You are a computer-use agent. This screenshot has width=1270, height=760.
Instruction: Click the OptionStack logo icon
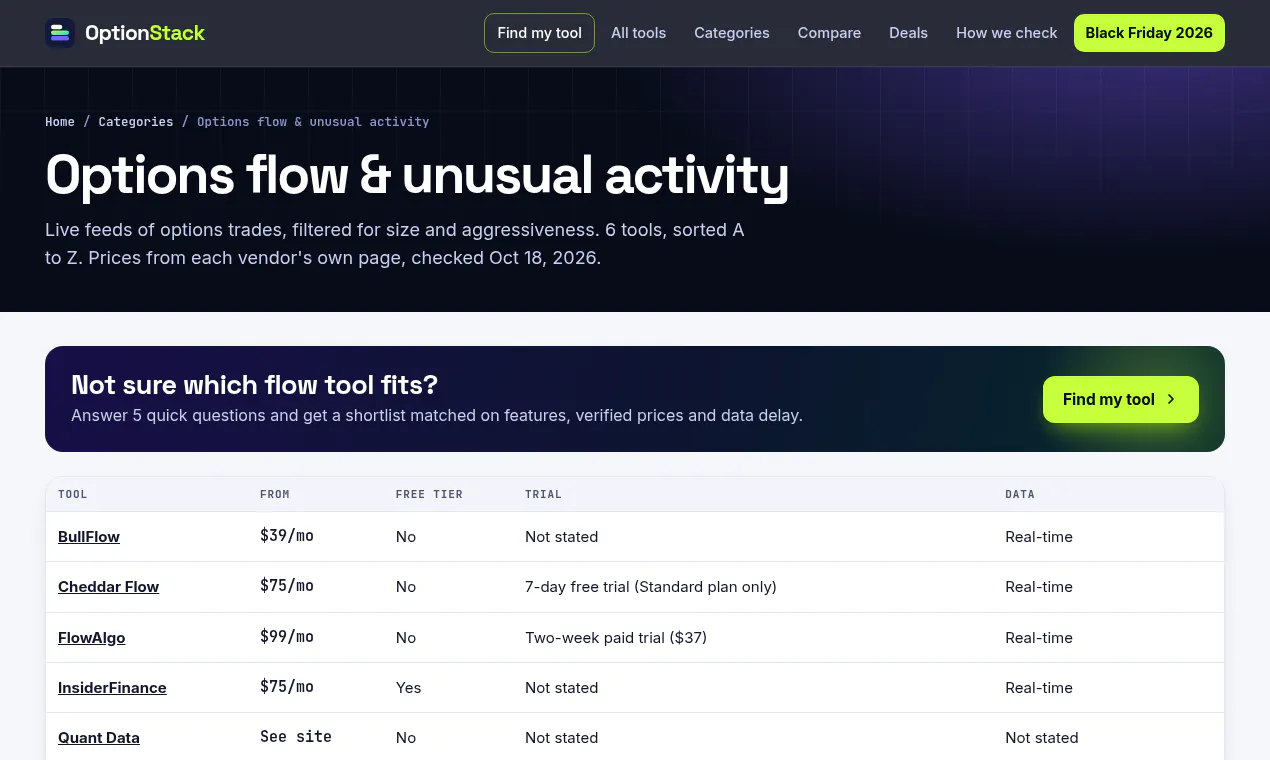coord(60,33)
